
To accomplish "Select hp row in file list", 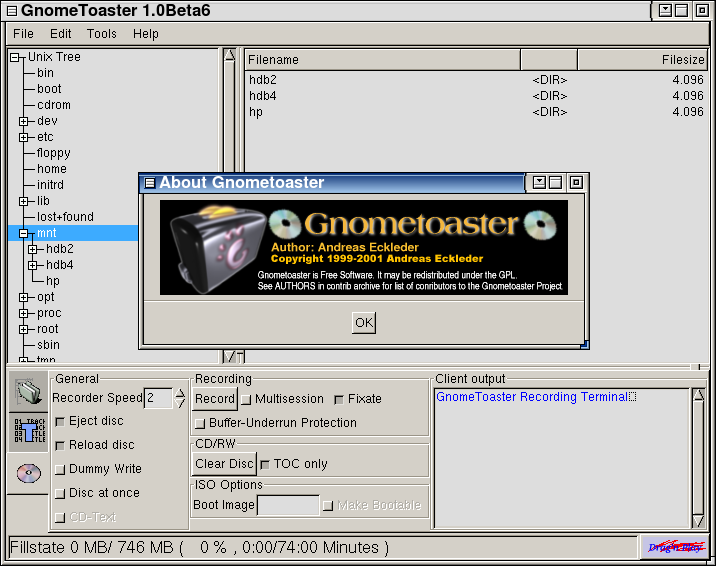I will (476, 112).
